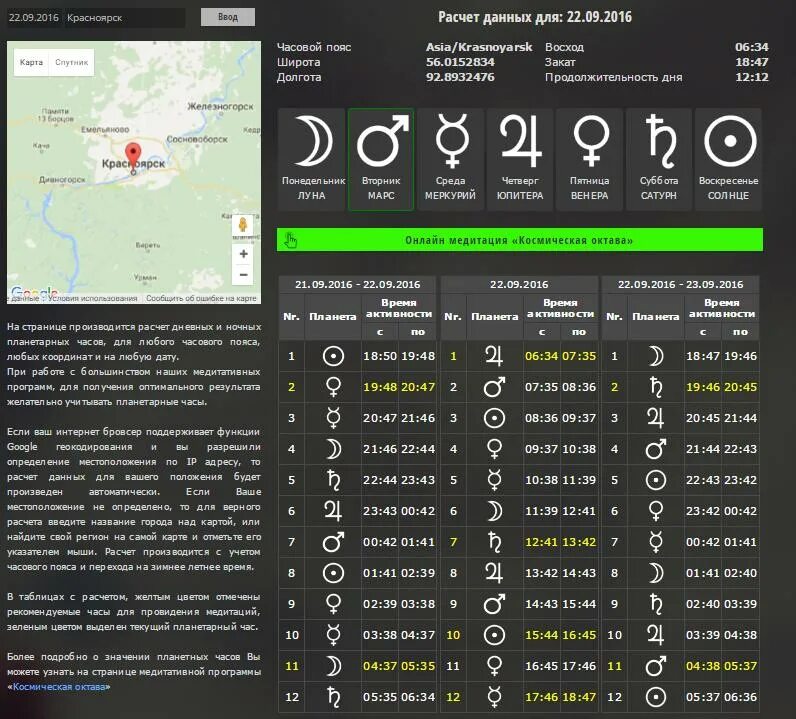Select the Wednesday Mercury planet tile

click(x=450, y=159)
